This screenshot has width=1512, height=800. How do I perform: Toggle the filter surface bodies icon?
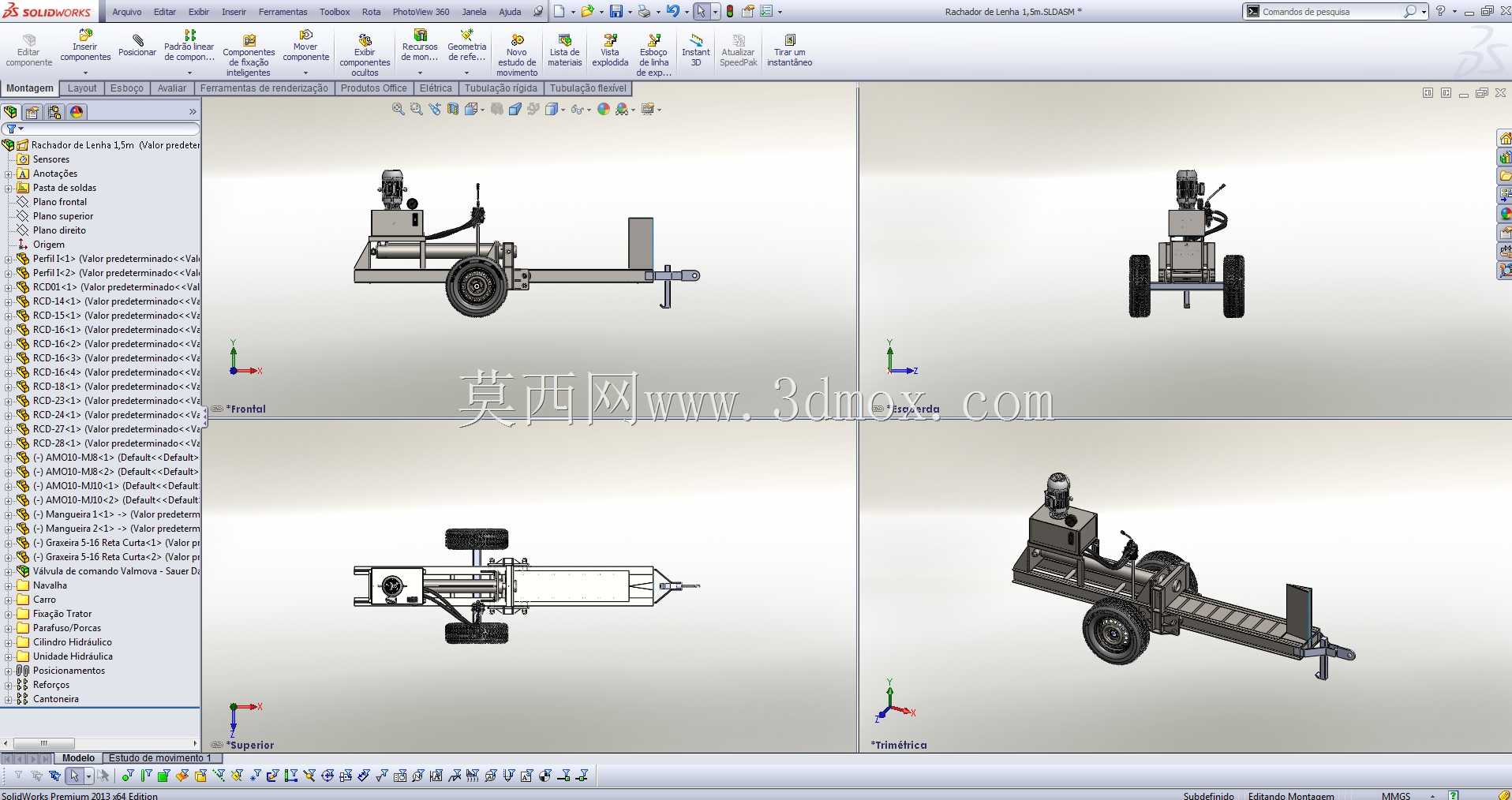click(x=182, y=776)
